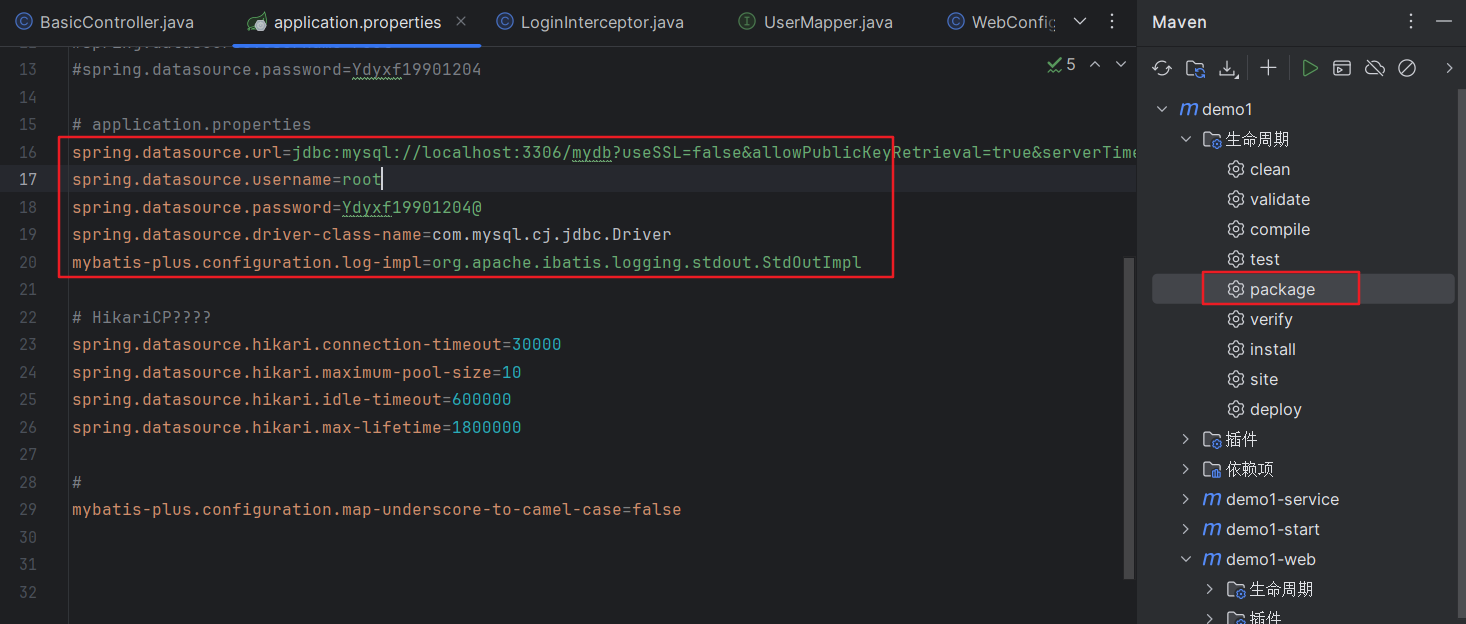The width and height of the screenshot is (1466, 624).
Task: Run the green Maven build arrow
Action: (1311, 68)
